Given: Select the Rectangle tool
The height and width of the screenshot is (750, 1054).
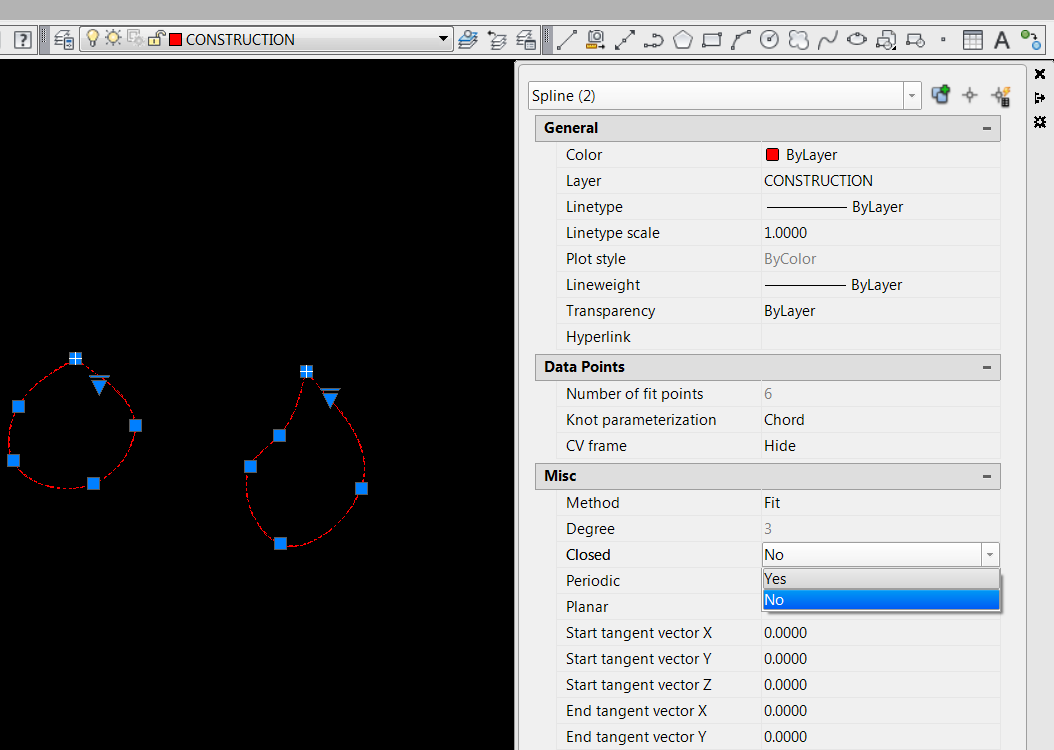Looking at the screenshot, I should (x=711, y=40).
